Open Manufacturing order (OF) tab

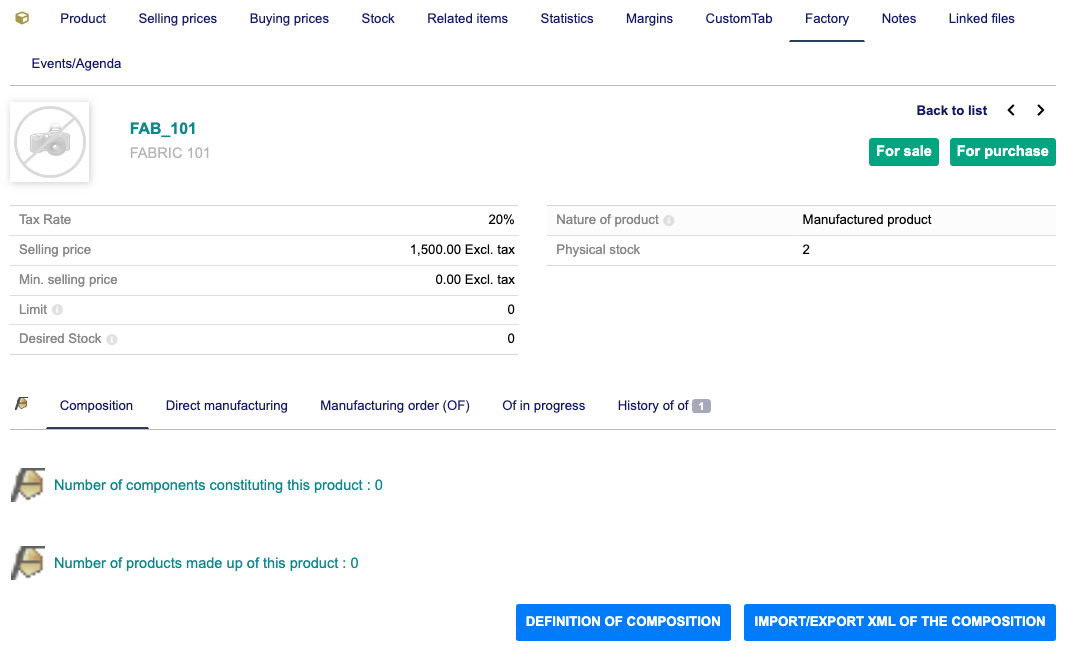point(394,406)
